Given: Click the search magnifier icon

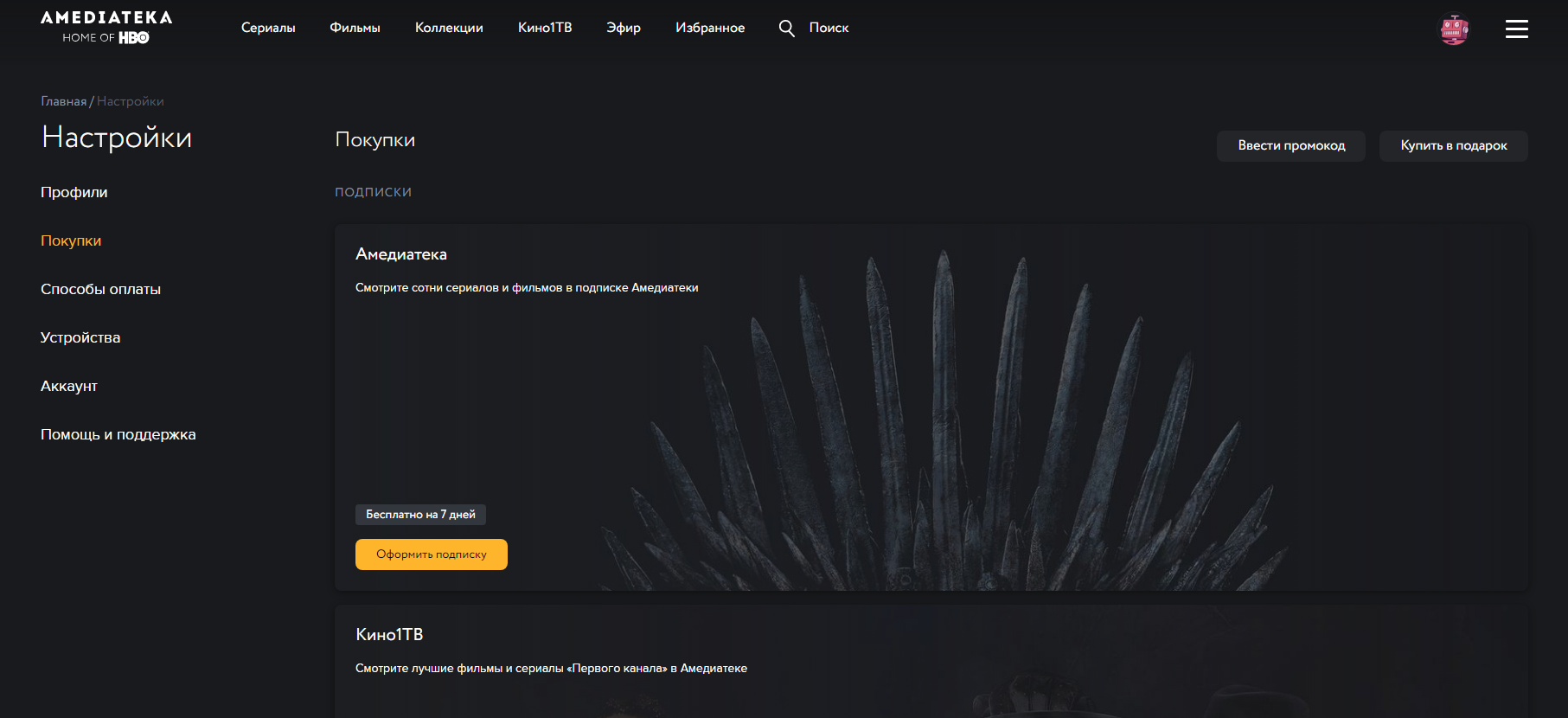Looking at the screenshot, I should coord(786,28).
